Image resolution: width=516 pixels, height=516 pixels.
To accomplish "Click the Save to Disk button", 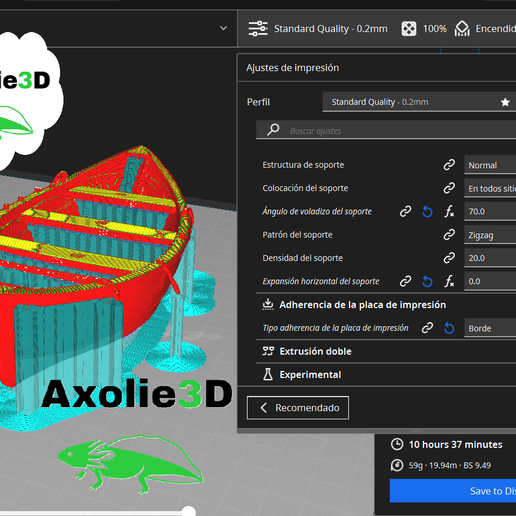I will [453, 491].
